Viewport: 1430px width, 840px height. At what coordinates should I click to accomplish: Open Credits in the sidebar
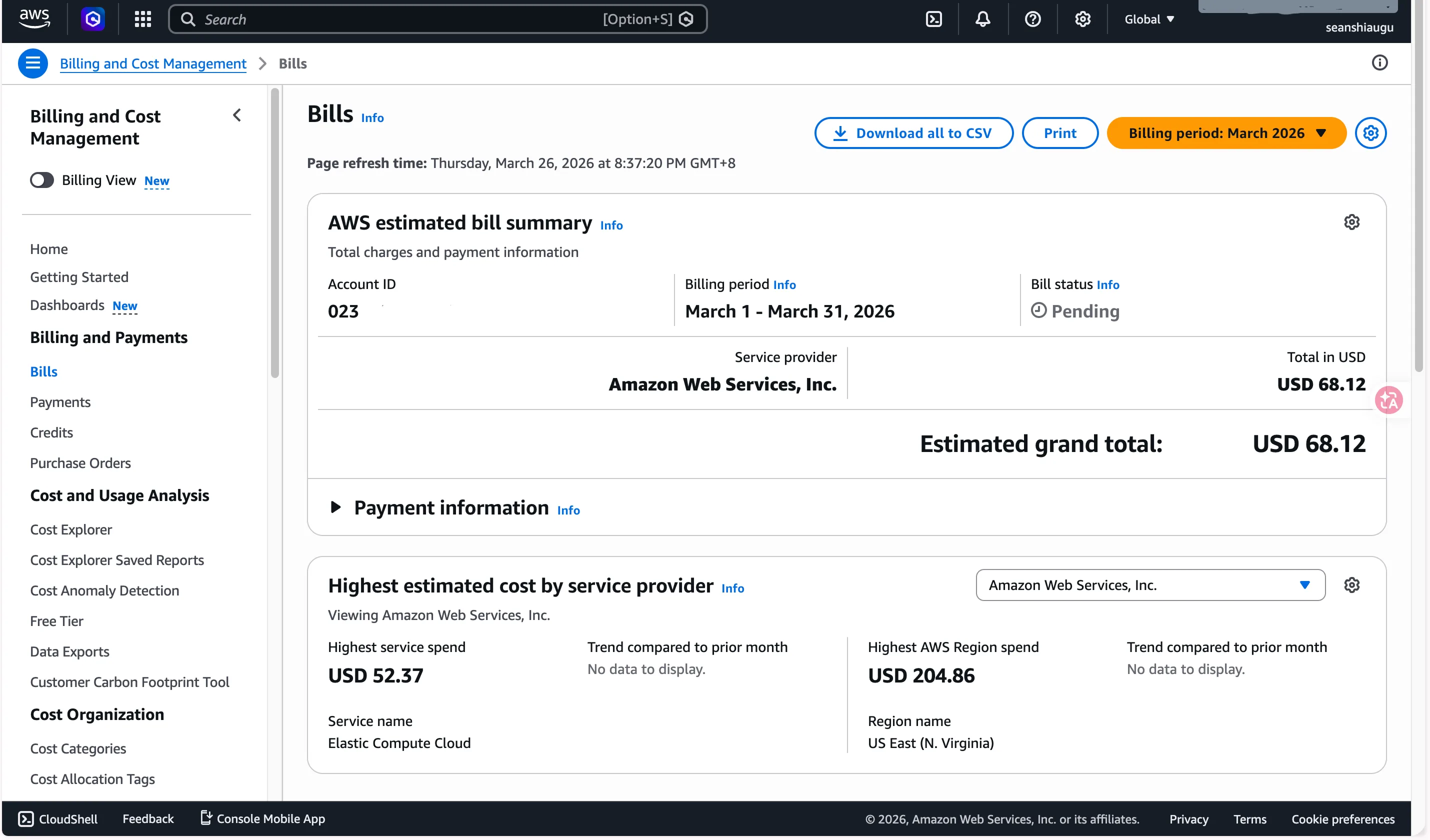click(x=51, y=432)
